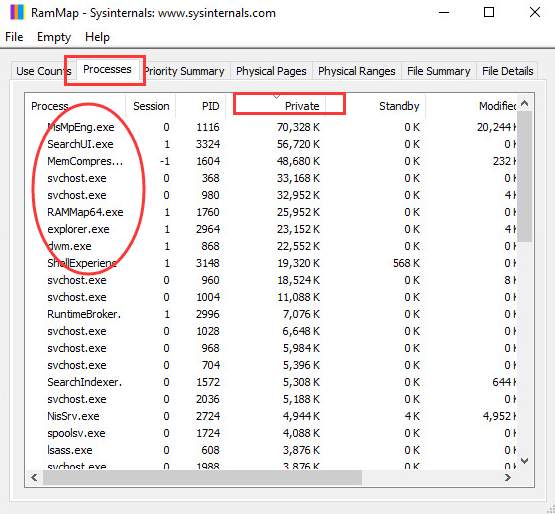Select svchost.exe with PID 1028
Image resolution: width=555 pixels, height=514 pixels.
[x=271, y=331]
